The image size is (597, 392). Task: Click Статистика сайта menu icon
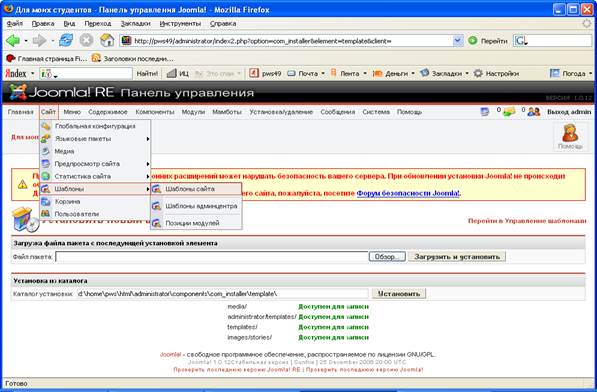point(46,176)
